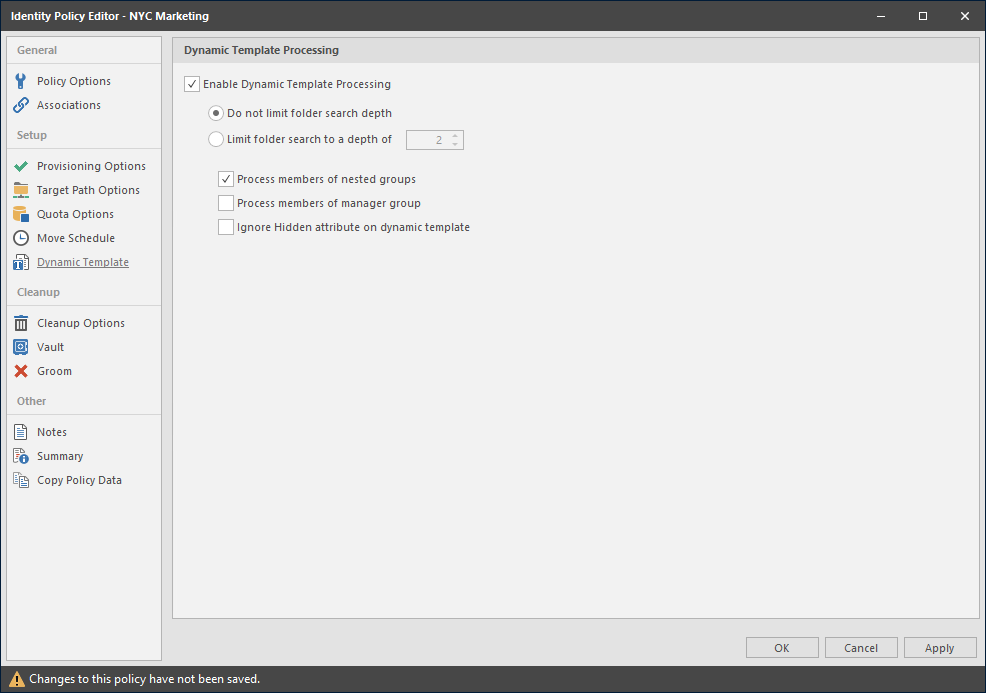Image resolution: width=986 pixels, height=693 pixels.
Task: Go to the Associations page
Action: pyautogui.click(x=69, y=105)
